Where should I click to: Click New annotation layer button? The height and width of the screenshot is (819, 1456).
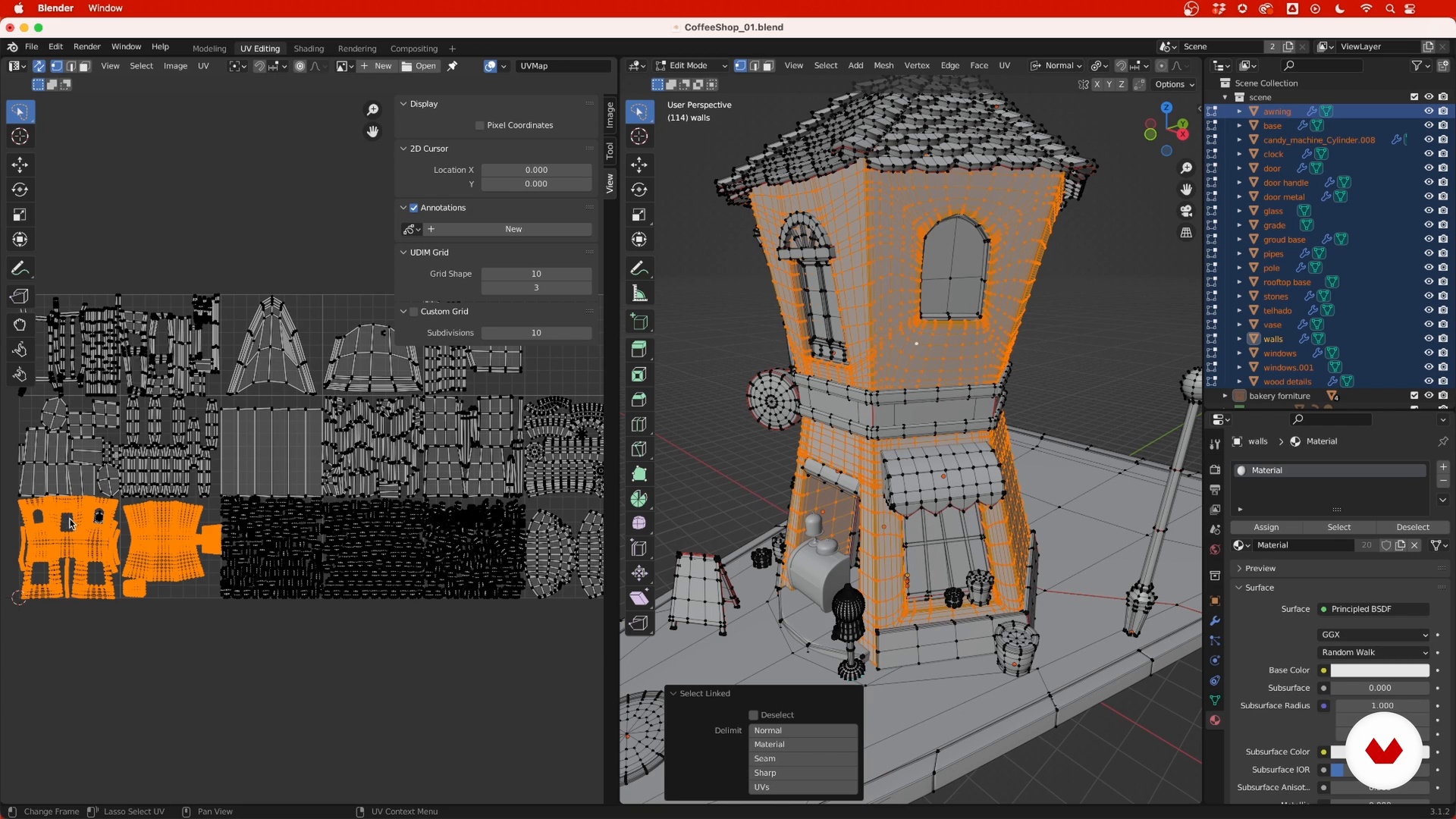[513, 229]
